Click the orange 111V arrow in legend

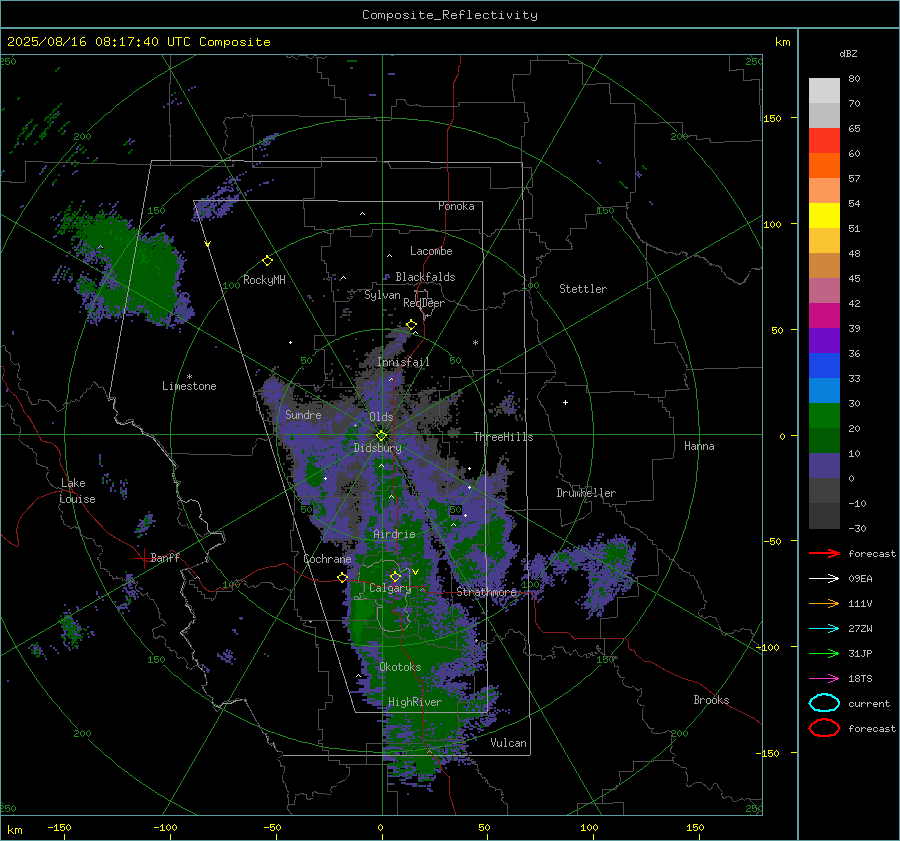pos(824,603)
